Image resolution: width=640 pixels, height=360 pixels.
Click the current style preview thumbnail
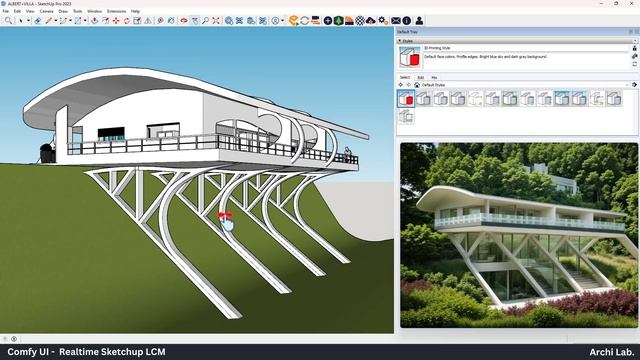click(x=409, y=58)
